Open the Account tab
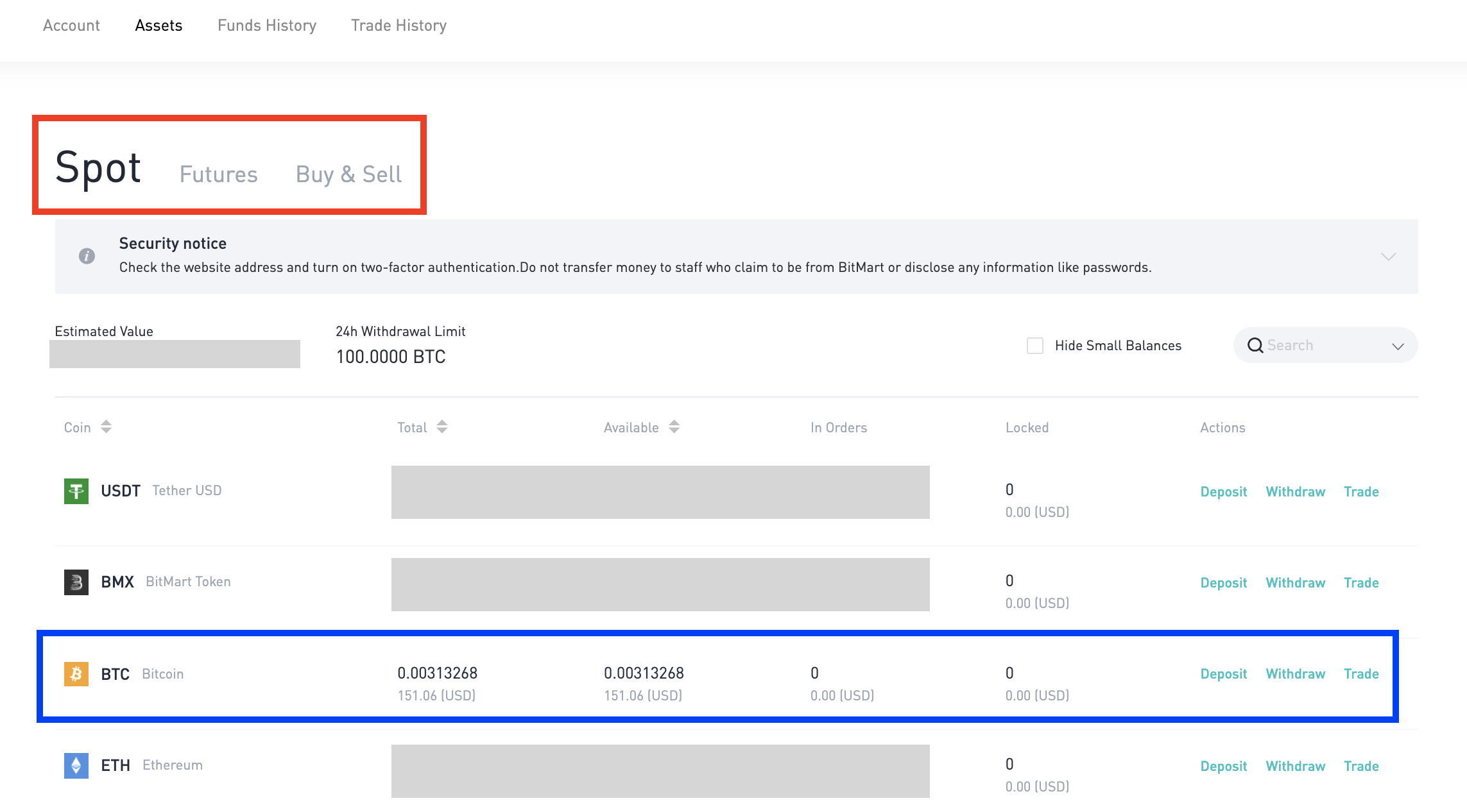 click(x=71, y=25)
